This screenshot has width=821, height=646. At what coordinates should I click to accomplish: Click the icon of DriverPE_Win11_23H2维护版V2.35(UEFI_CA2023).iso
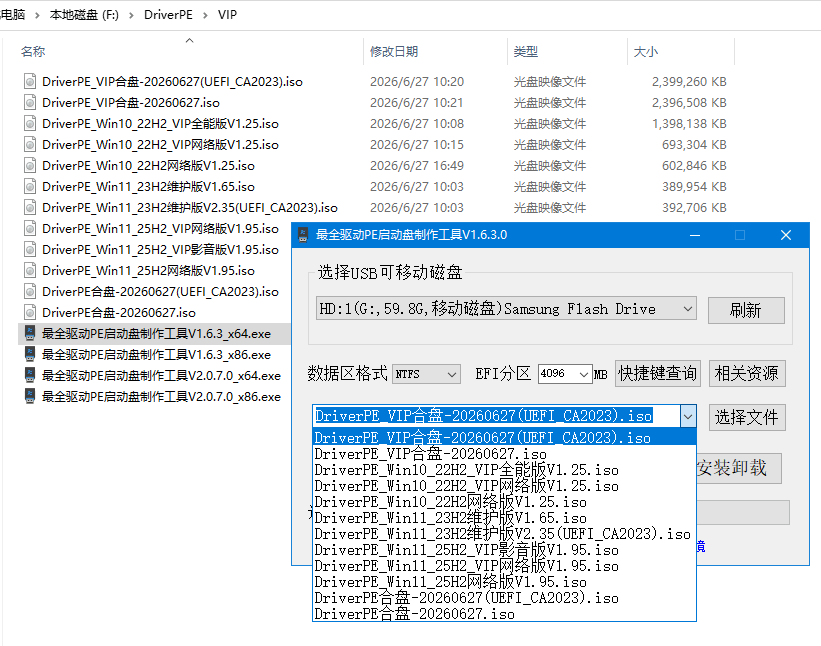click(x=30, y=207)
